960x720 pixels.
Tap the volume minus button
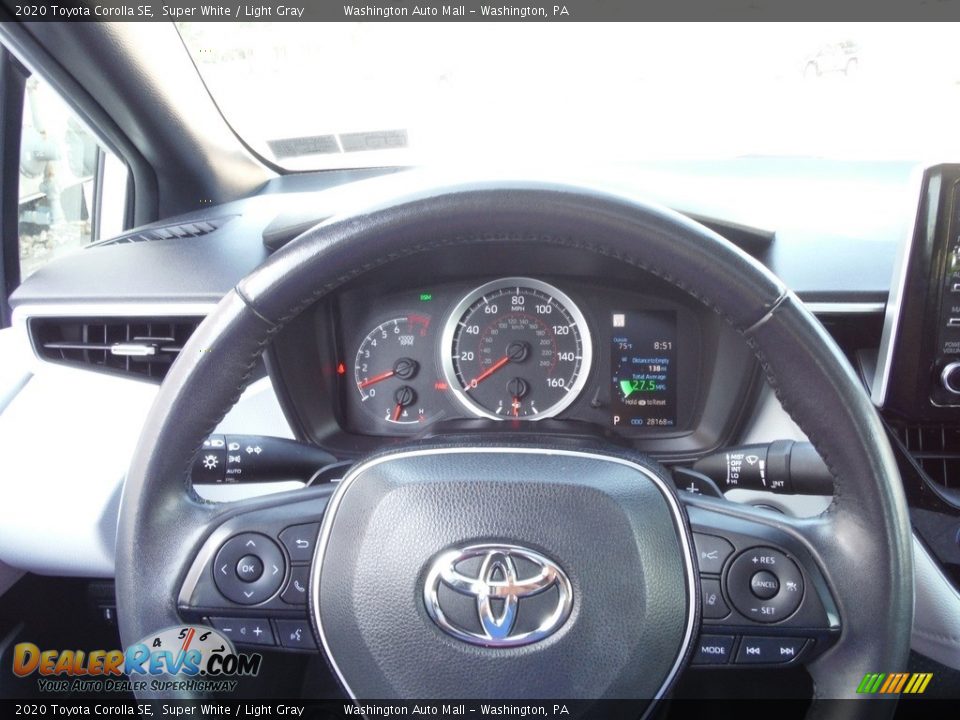(x=227, y=630)
